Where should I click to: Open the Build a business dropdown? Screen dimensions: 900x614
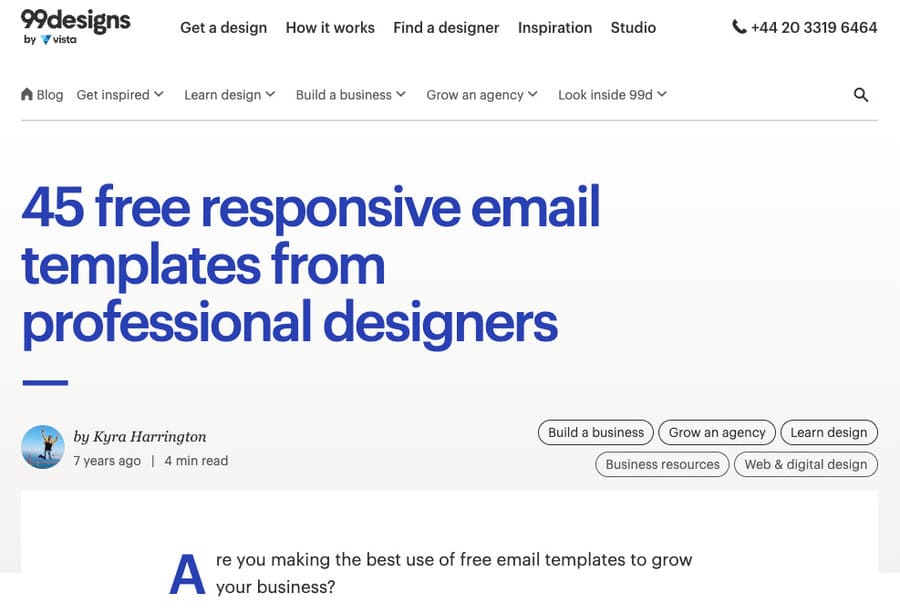(x=350, y=95)
